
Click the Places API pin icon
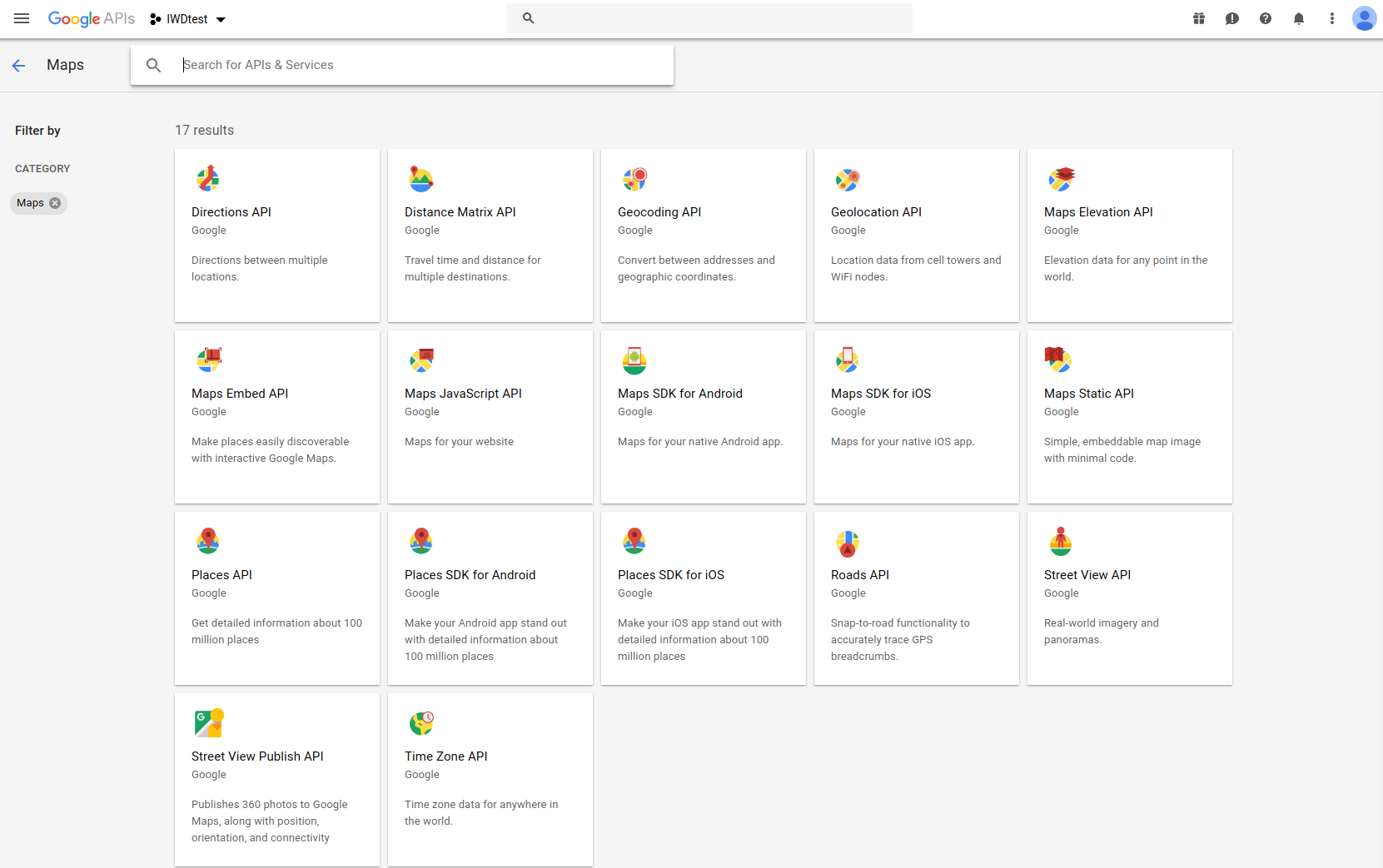pyautogui.click(x=208, y=541)
